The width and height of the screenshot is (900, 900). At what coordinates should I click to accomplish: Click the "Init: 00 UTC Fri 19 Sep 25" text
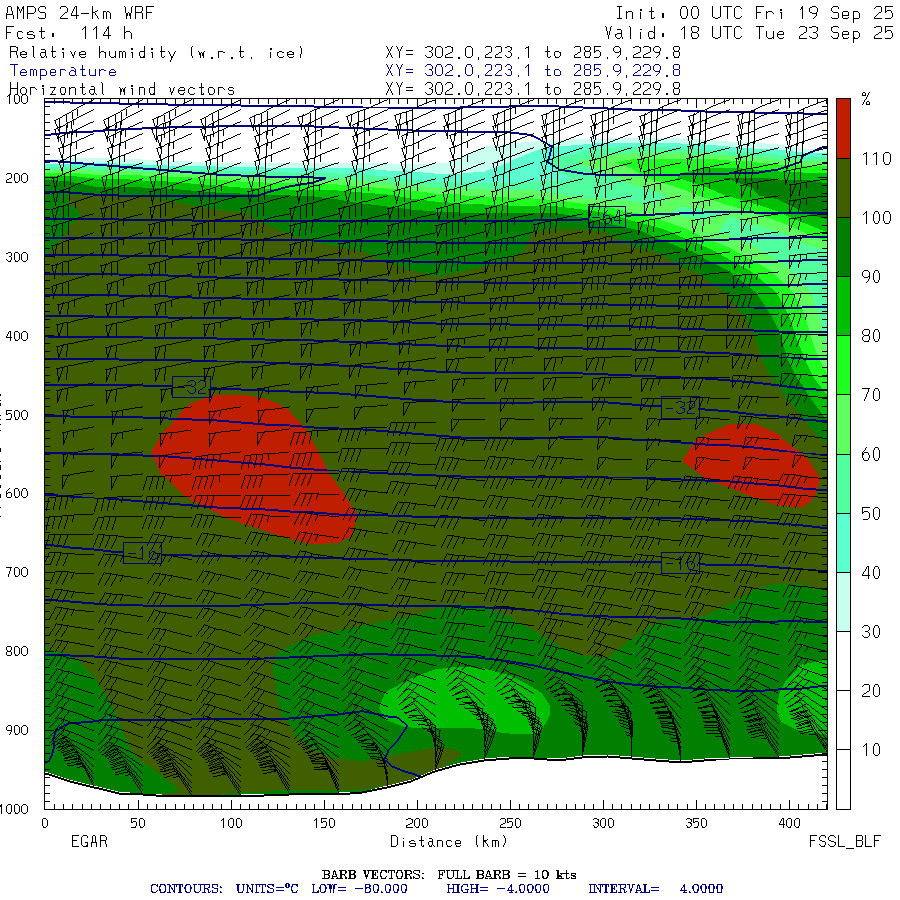click(x=754, y=13)
